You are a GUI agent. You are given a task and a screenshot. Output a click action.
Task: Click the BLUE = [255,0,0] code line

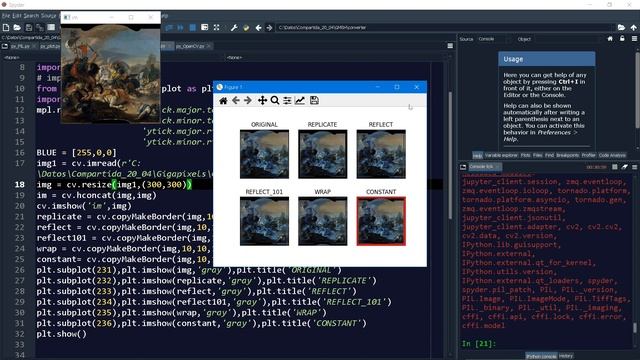coord(76,153)
